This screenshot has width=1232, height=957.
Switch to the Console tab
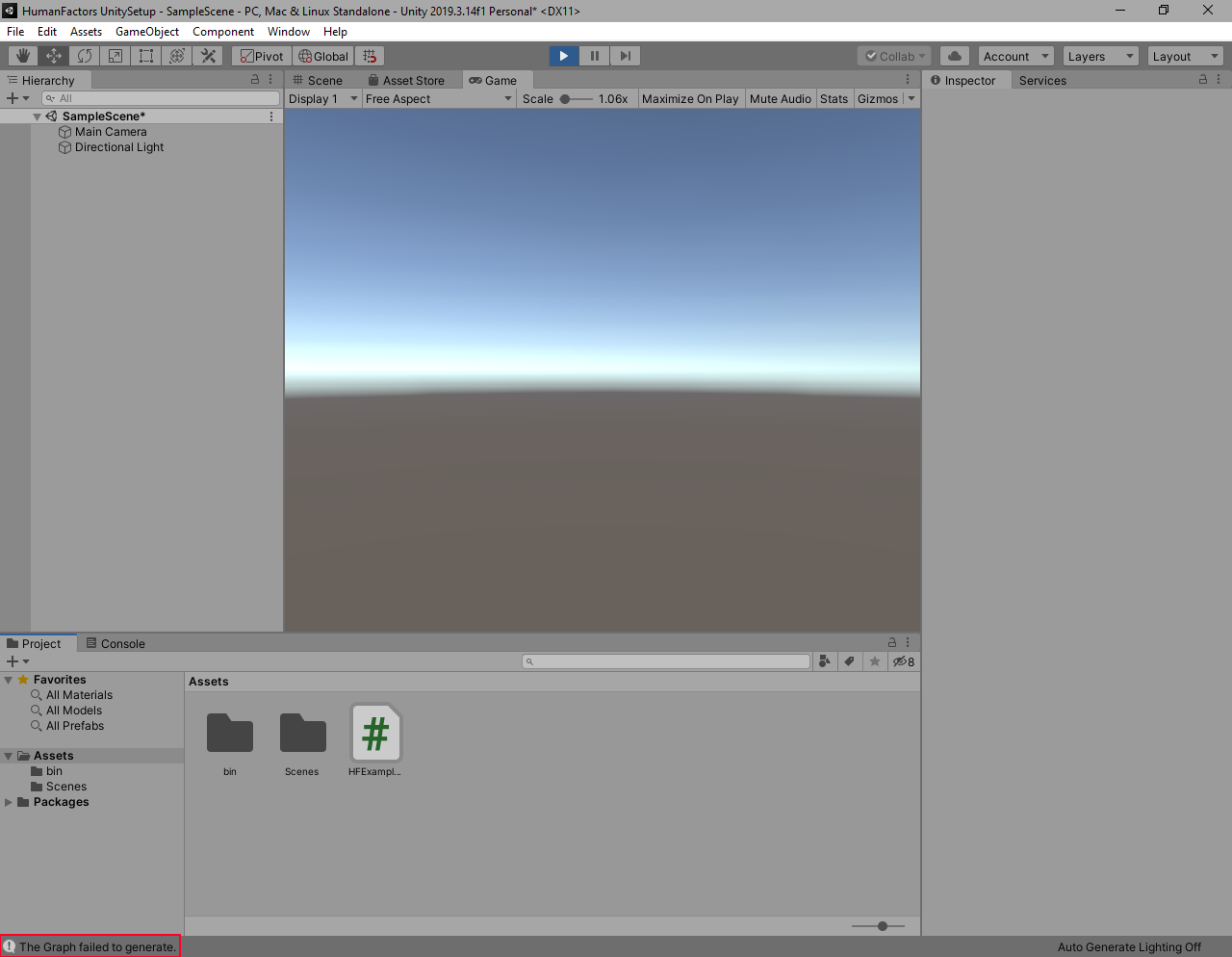pos(115,643)
